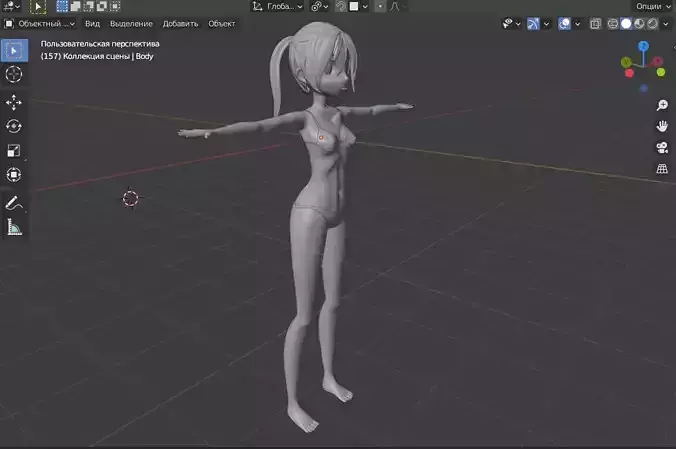Activate the 3D Cursor tool
Viewport: 676px width, 449px height.
click(14, 74)
